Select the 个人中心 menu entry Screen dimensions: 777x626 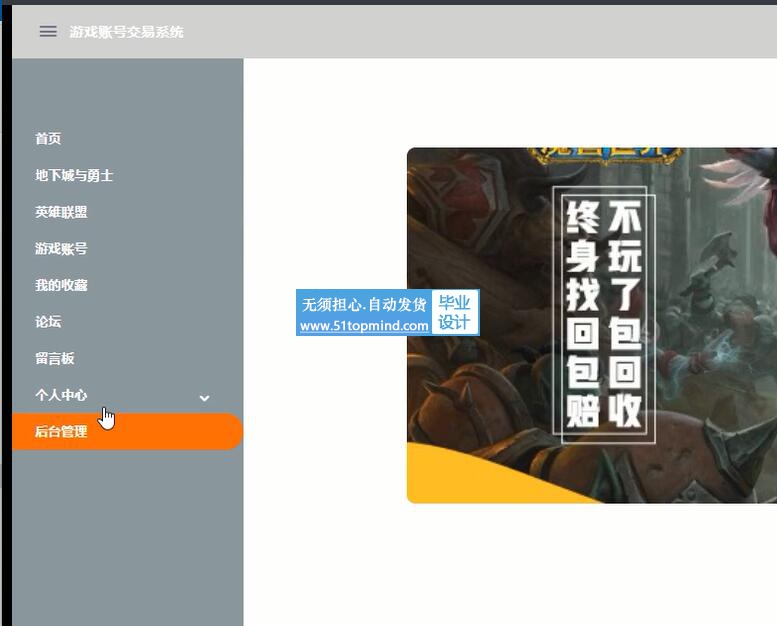pyautogui.click(x=61, y=395)
